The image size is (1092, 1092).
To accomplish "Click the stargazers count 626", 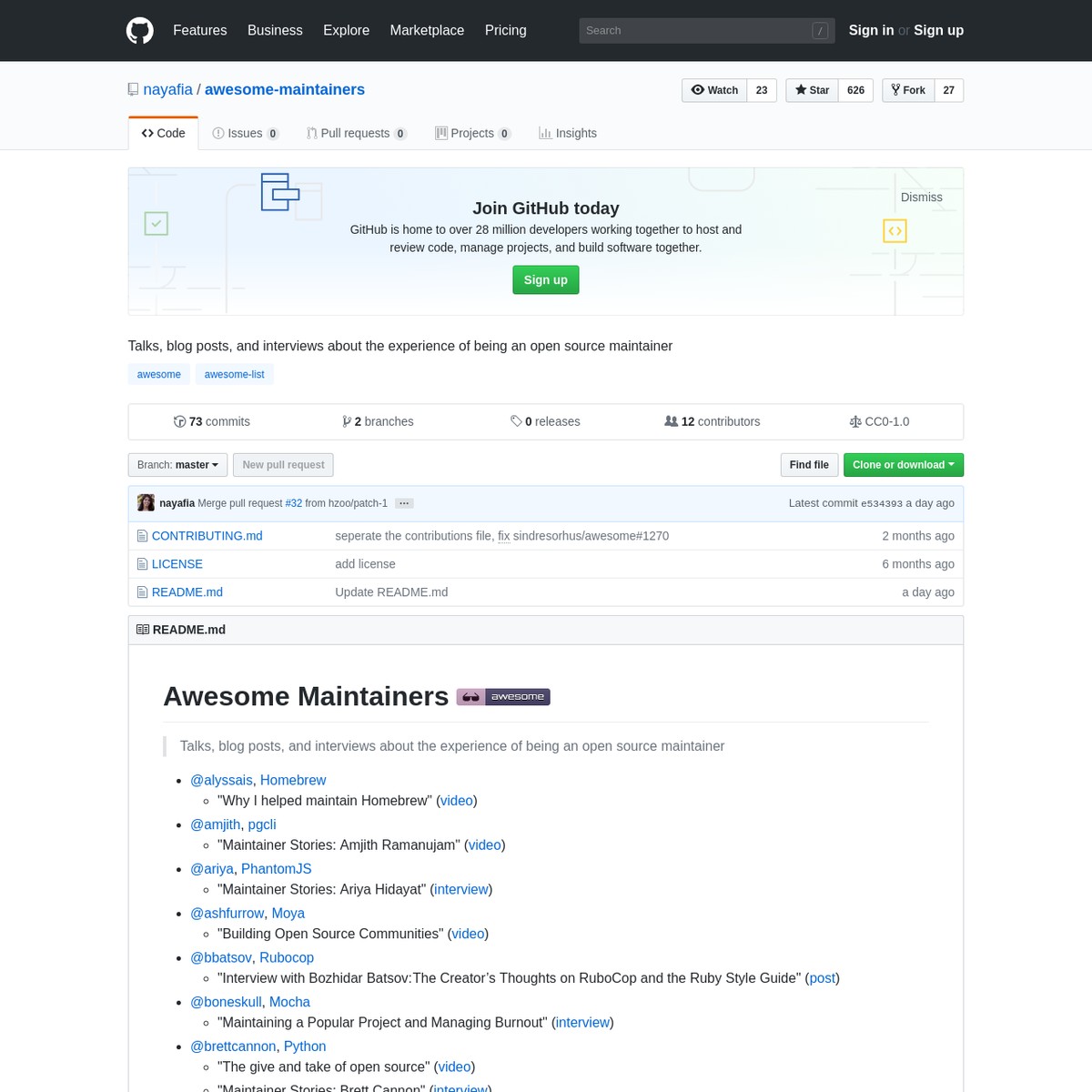I will coord(855,90).
